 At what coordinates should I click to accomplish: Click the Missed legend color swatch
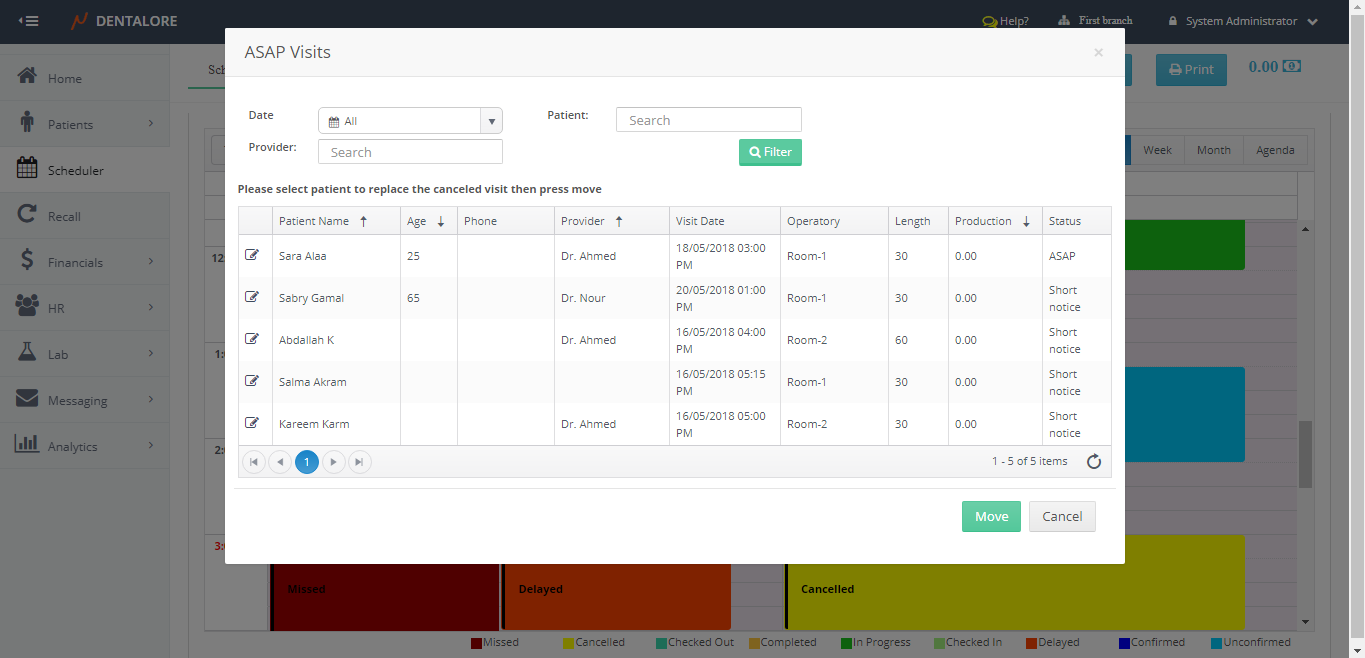476,643
